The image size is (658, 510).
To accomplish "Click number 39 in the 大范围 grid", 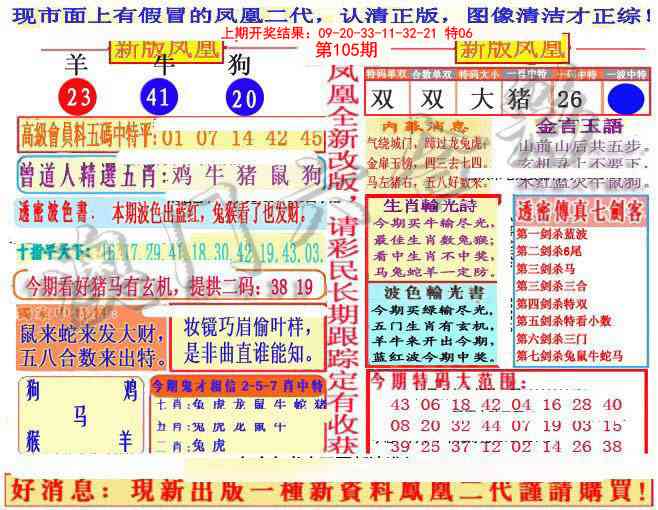I will pos(400,446).
